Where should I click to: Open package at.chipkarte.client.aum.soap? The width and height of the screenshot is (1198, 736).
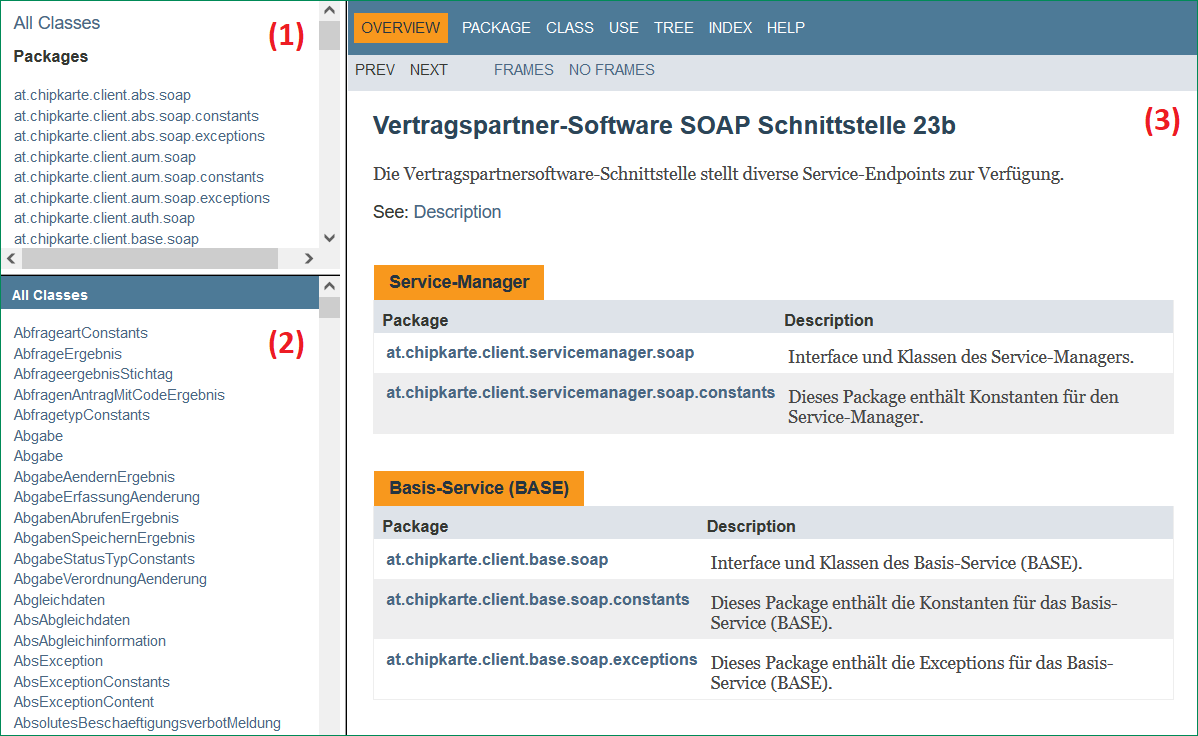tap(105, 157)
